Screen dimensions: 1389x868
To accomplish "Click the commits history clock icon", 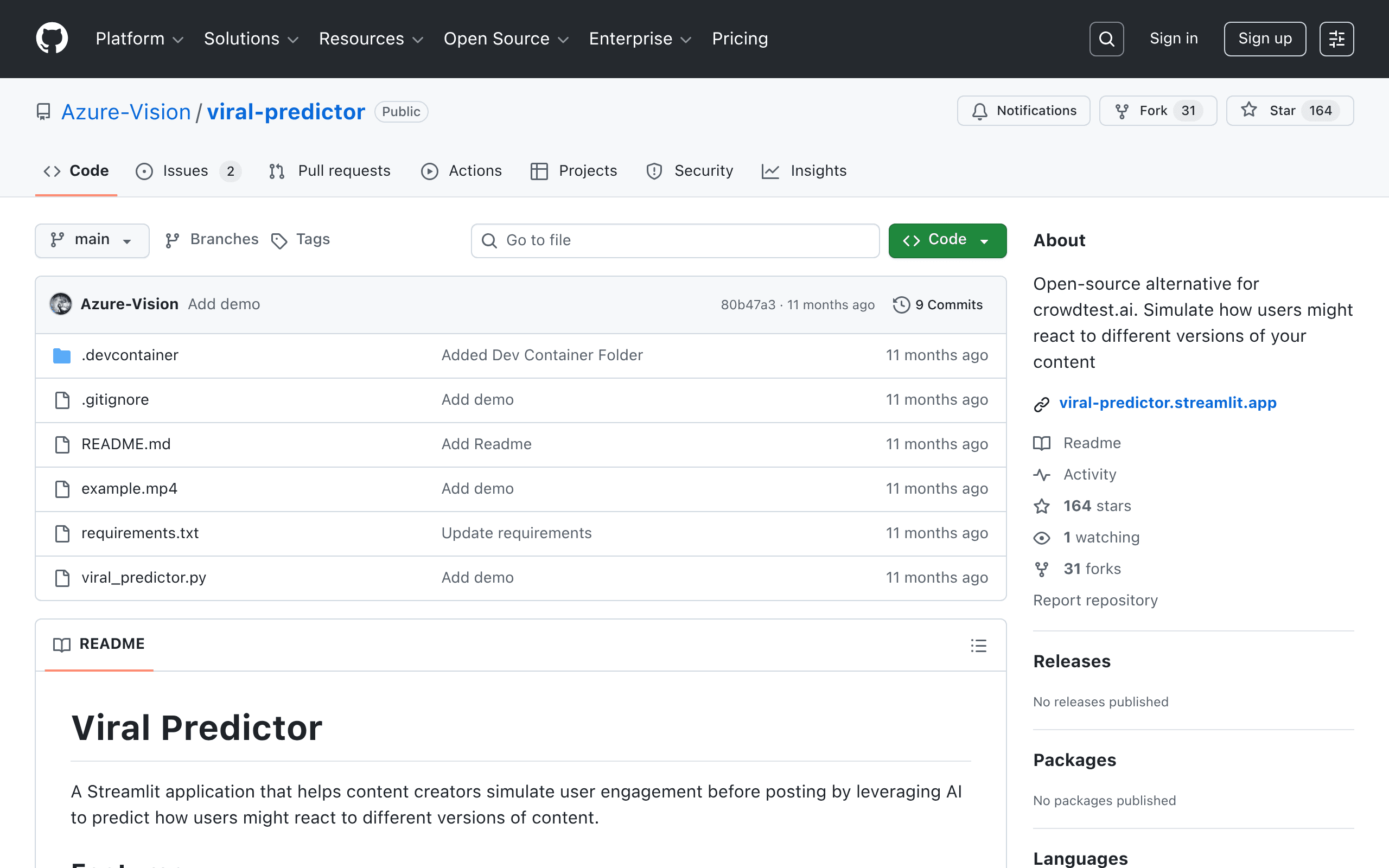I will (x=901, y=304).
